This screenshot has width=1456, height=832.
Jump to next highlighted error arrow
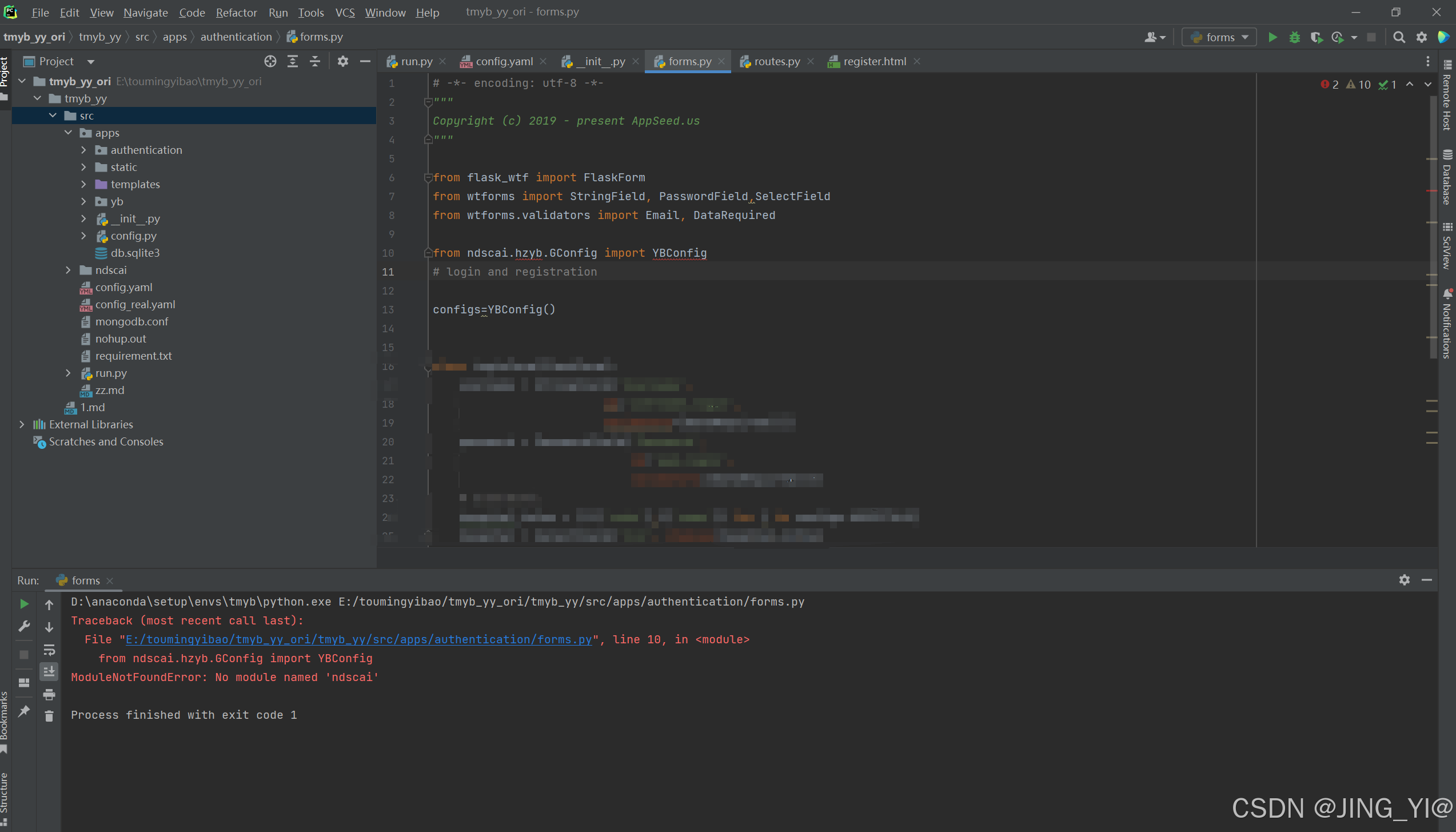click(x=1427, y=85)
